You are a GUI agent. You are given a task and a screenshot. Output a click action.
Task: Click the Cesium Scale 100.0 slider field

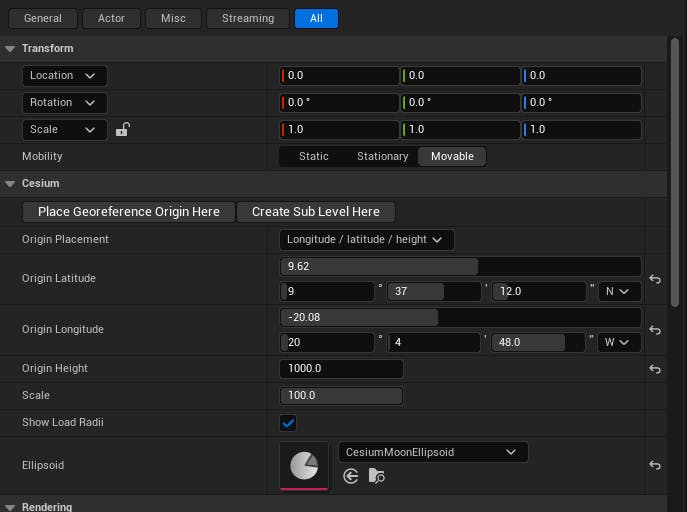tap(341, 395)
